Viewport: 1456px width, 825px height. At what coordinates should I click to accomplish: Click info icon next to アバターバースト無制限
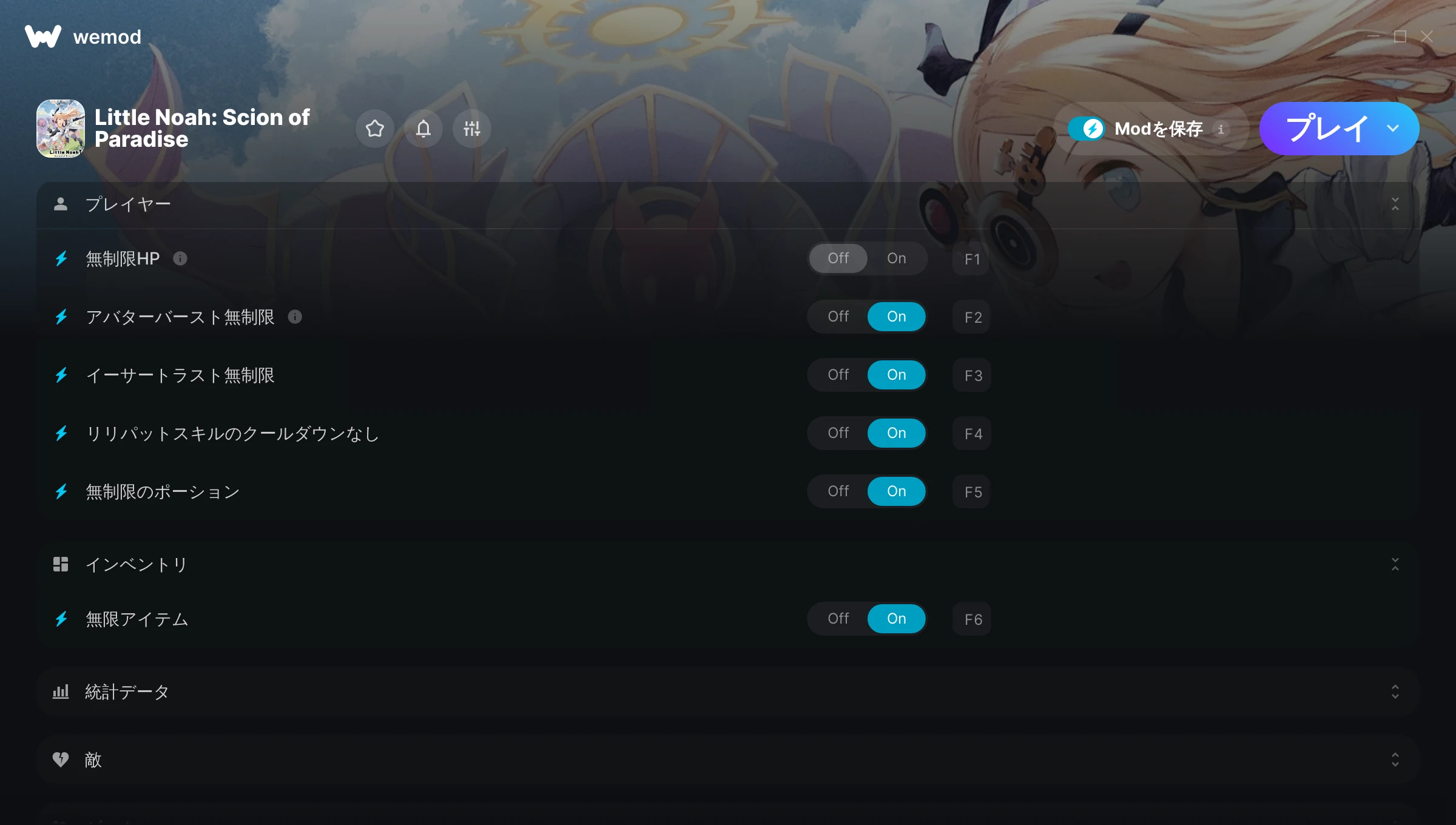[295, 317]
